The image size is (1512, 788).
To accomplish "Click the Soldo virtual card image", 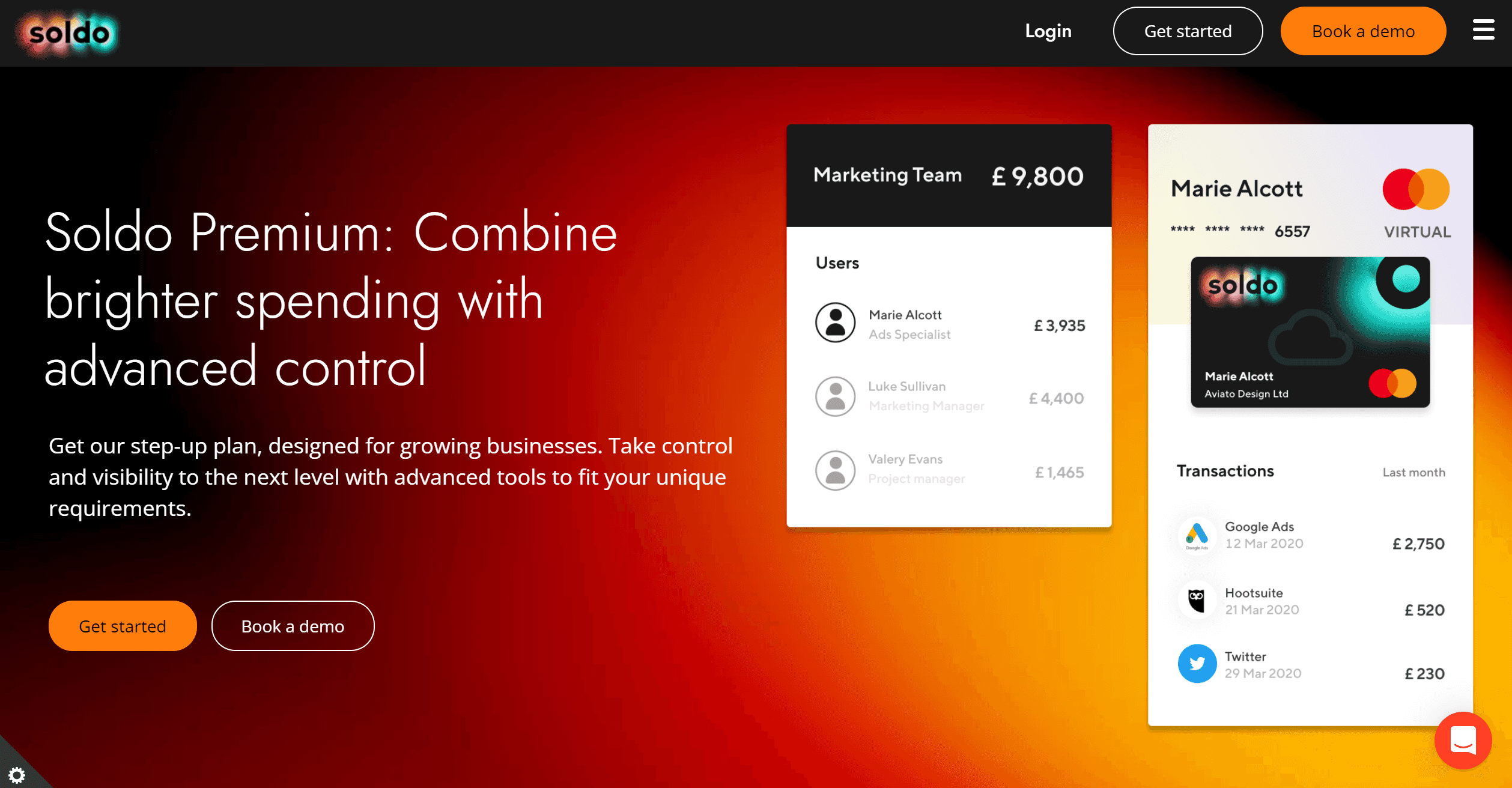I will (x=1310, y=332).
